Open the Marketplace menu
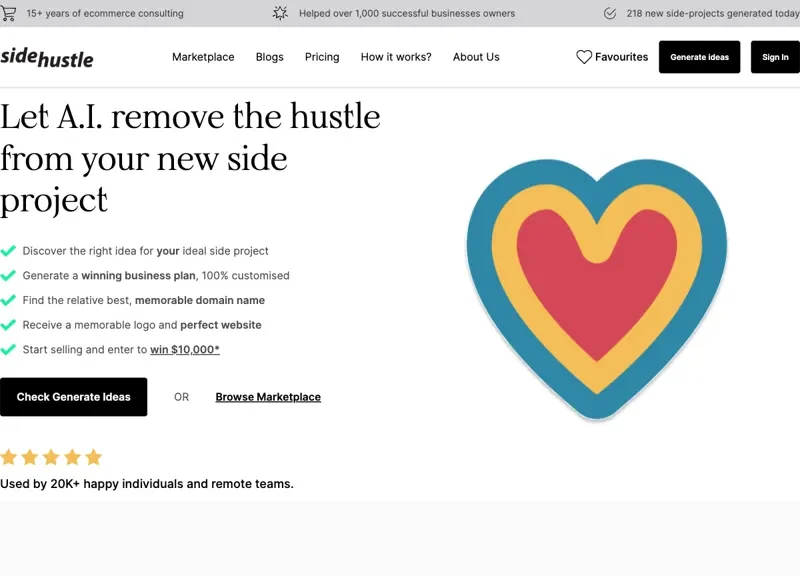800x576 pixels. click(x=203, y=57)
